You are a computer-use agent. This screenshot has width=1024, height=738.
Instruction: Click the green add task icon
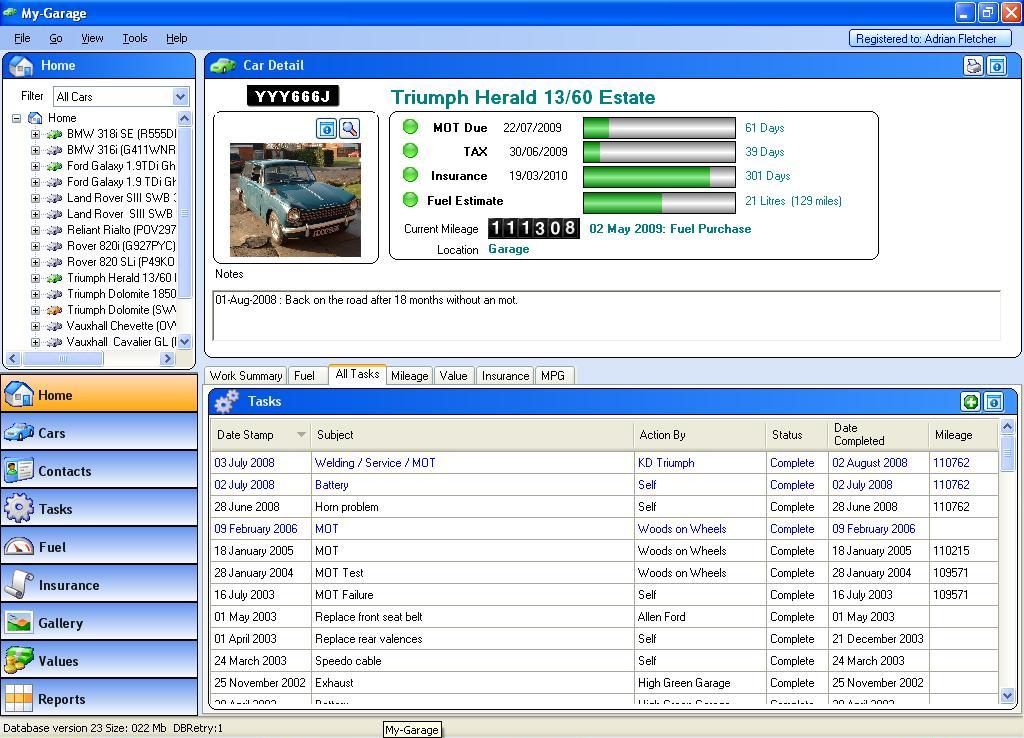click(x=970, y=402)
